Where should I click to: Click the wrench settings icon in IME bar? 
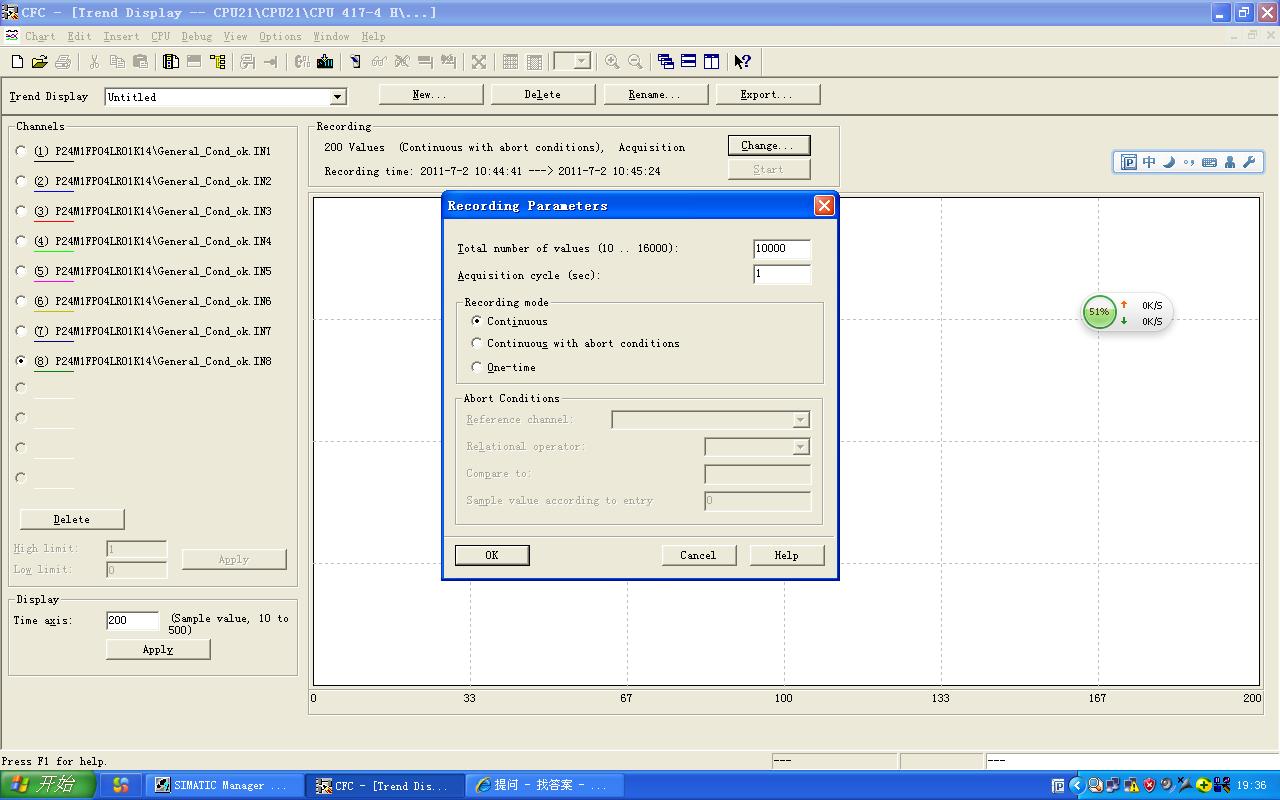[1250, 162]
